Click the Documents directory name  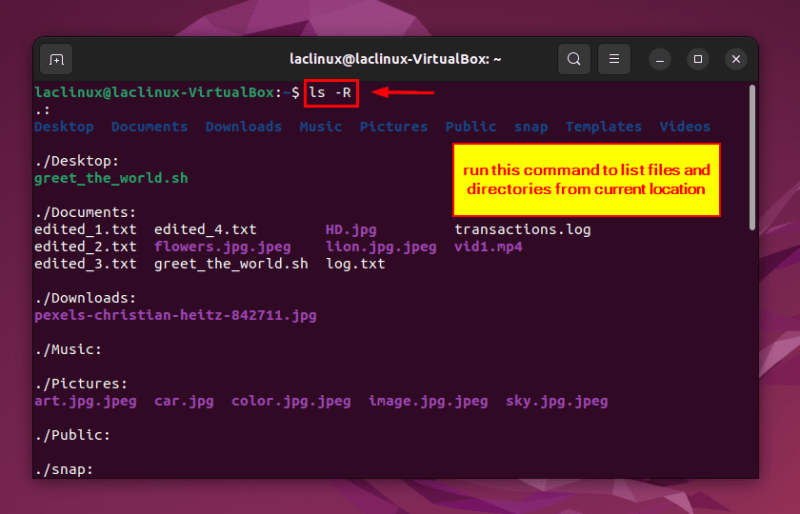pos(149,127)
